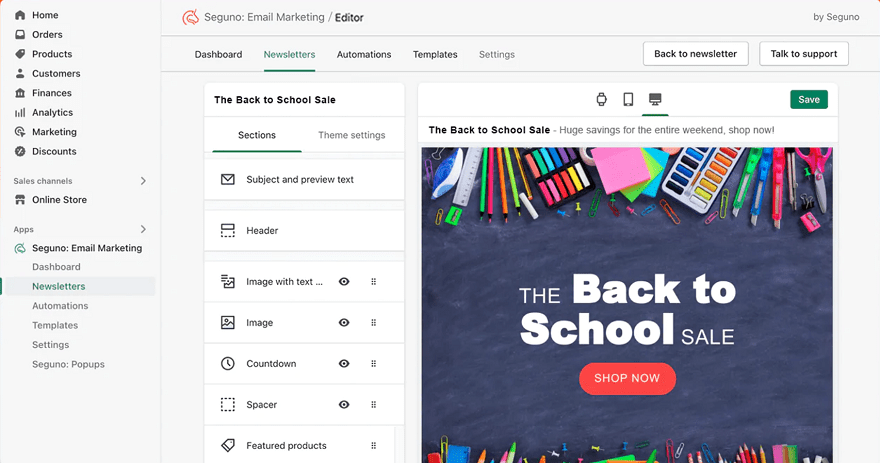Select the Sections tab

(x=257, y=135)
